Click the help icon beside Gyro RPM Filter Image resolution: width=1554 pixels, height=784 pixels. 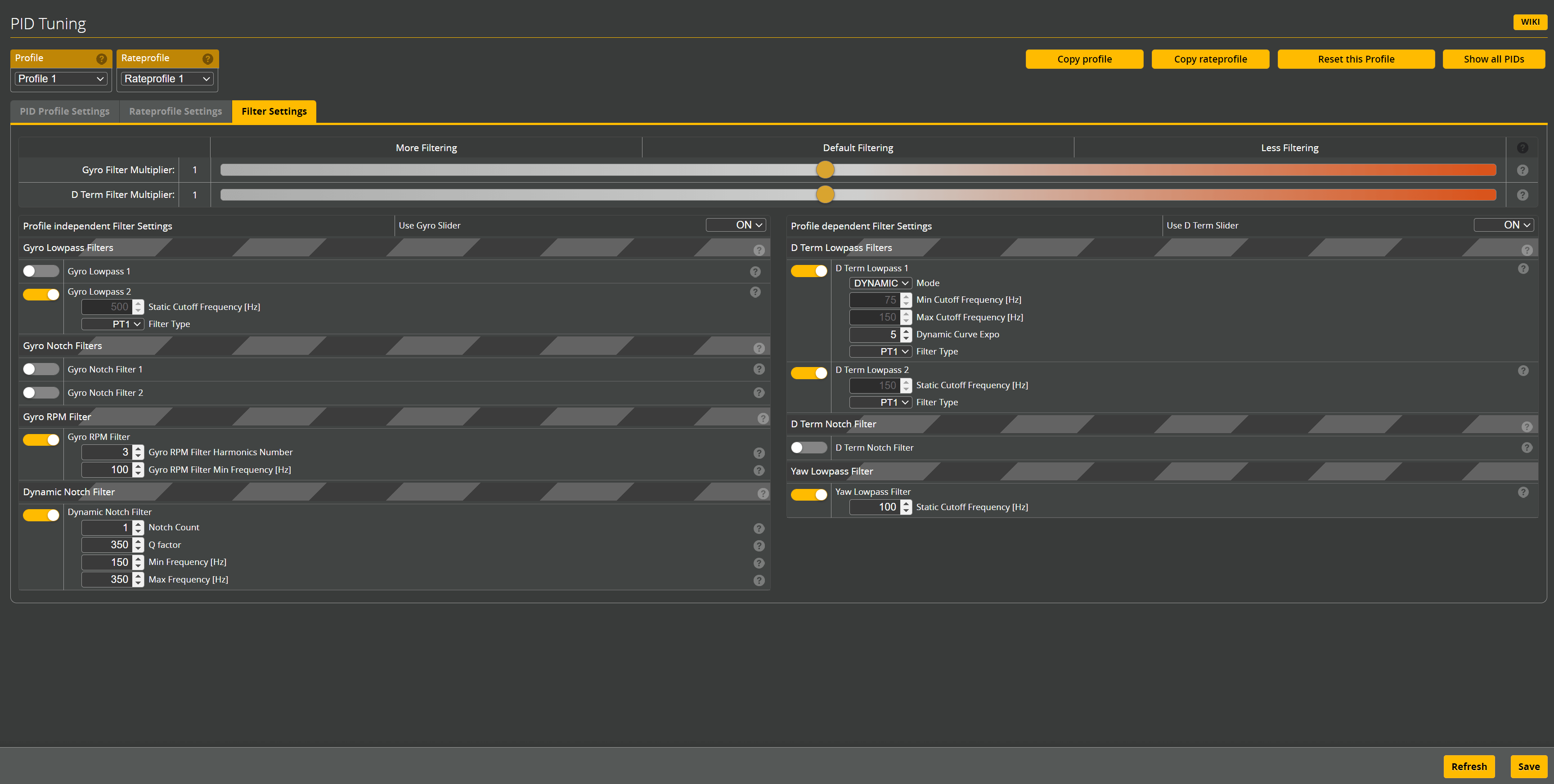point(762,416)
